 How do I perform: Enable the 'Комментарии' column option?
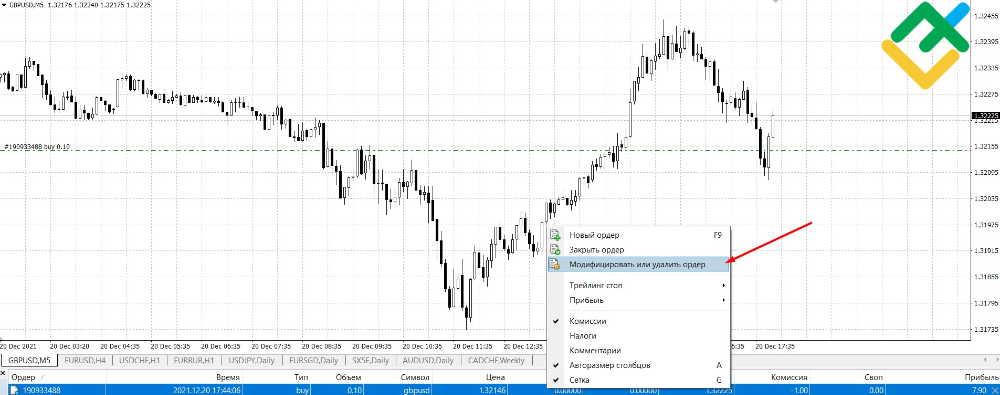point(638,350)
